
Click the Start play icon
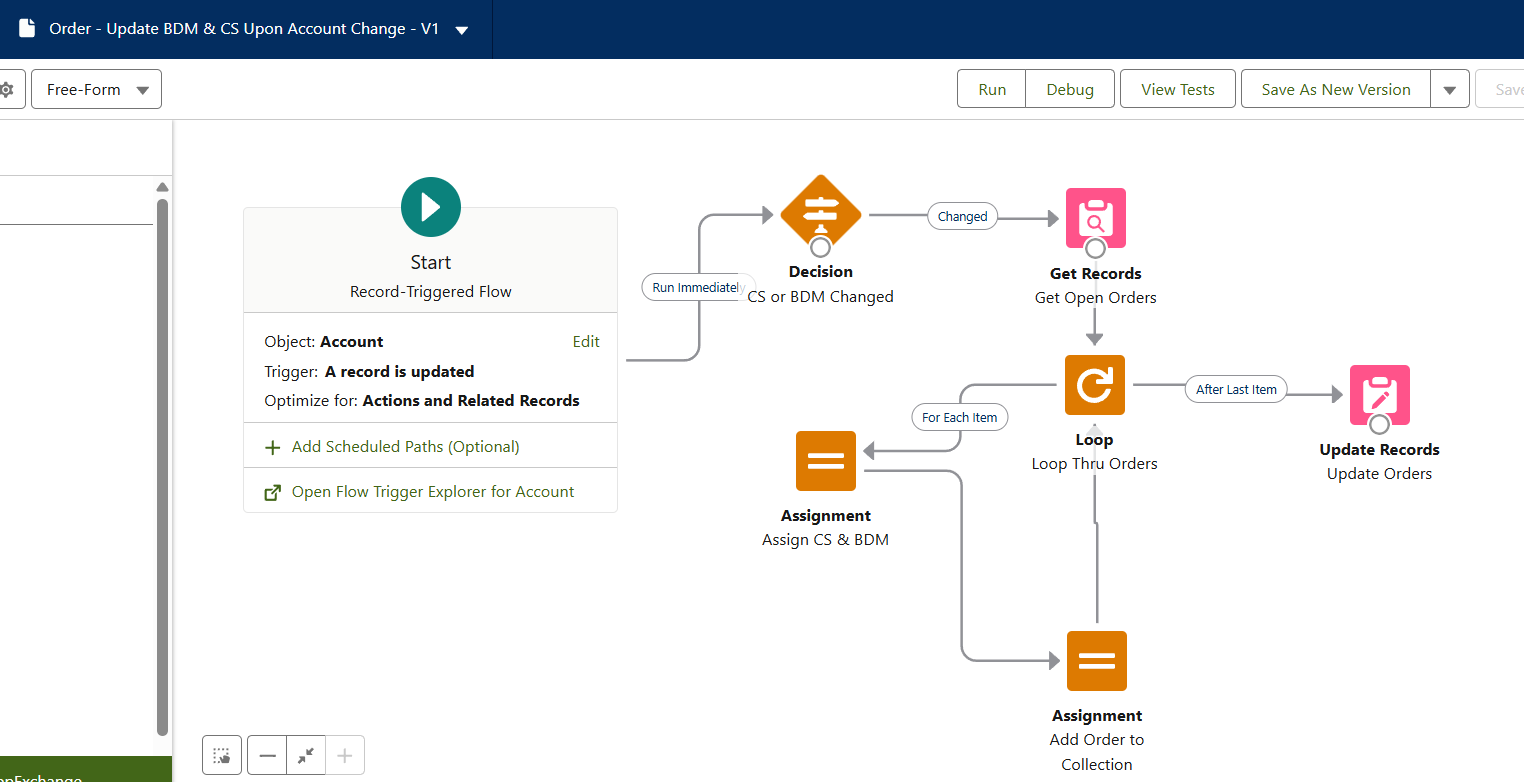(x=430, y=207)
